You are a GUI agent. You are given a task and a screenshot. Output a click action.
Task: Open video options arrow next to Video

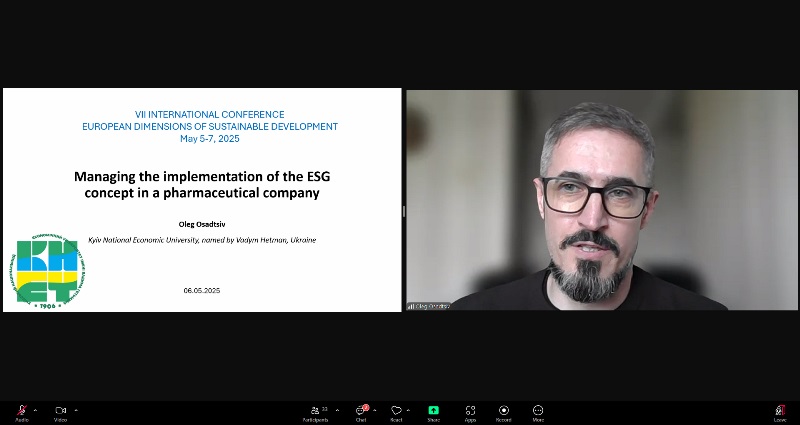[76, 410]
